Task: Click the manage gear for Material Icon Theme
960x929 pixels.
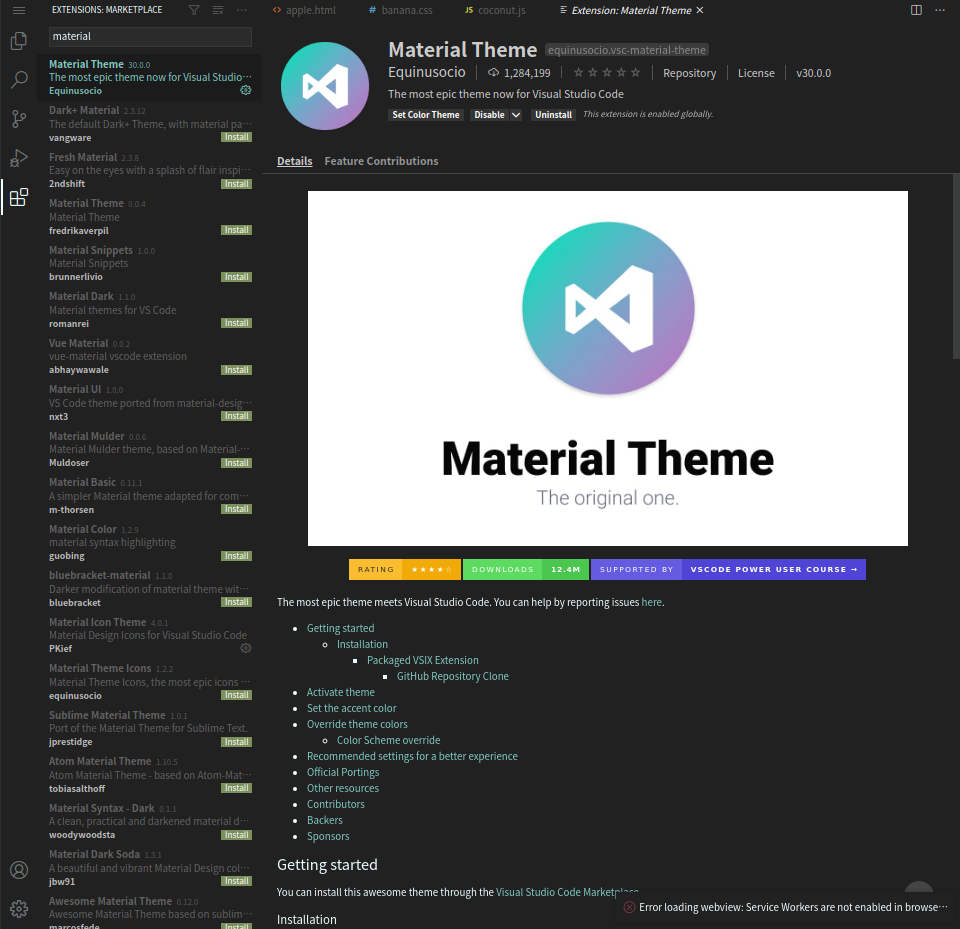Action: coord(246,648)
